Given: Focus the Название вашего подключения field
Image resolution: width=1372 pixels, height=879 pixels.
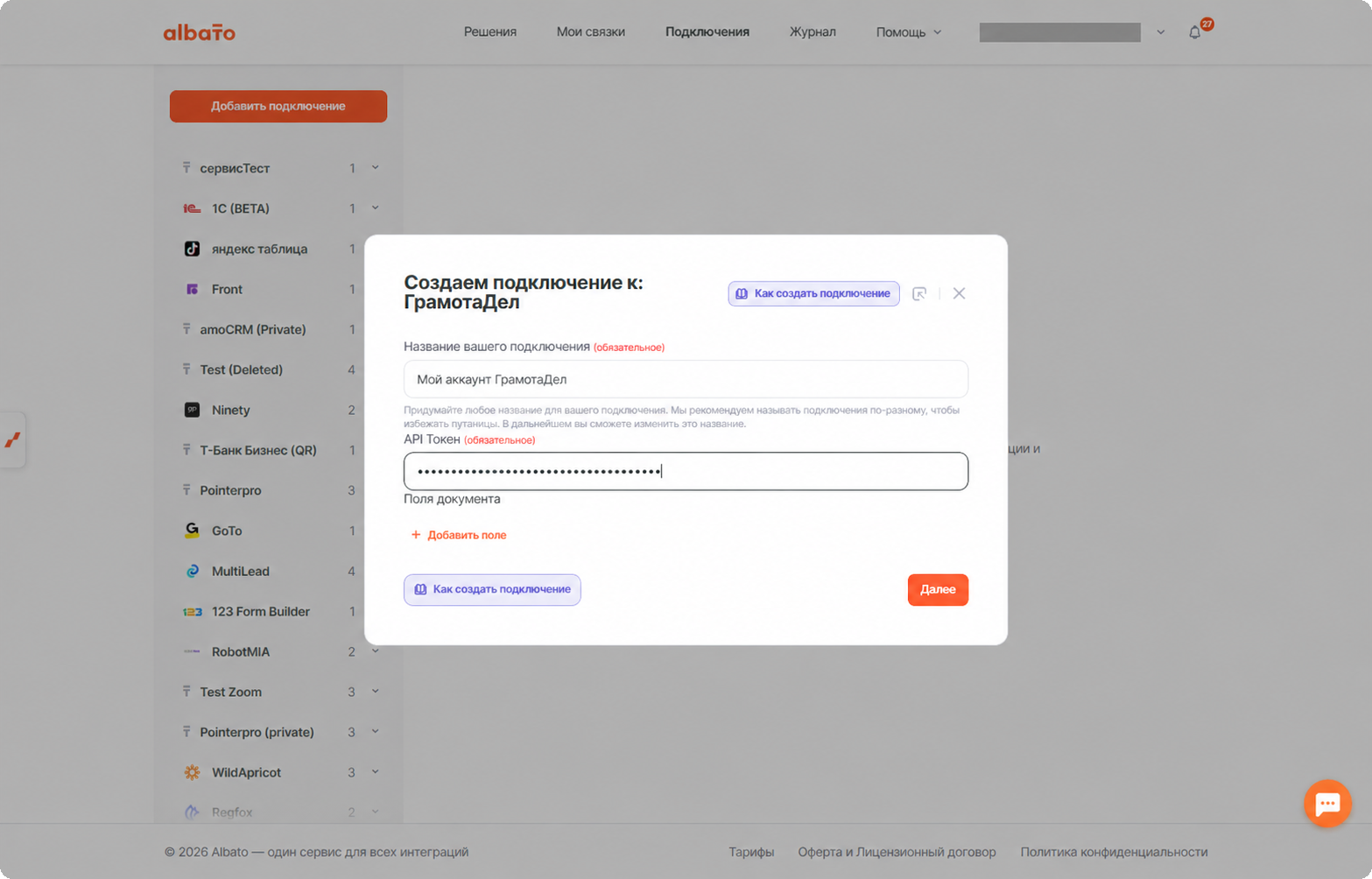Looking at the screenshot, I should point(686,379).
